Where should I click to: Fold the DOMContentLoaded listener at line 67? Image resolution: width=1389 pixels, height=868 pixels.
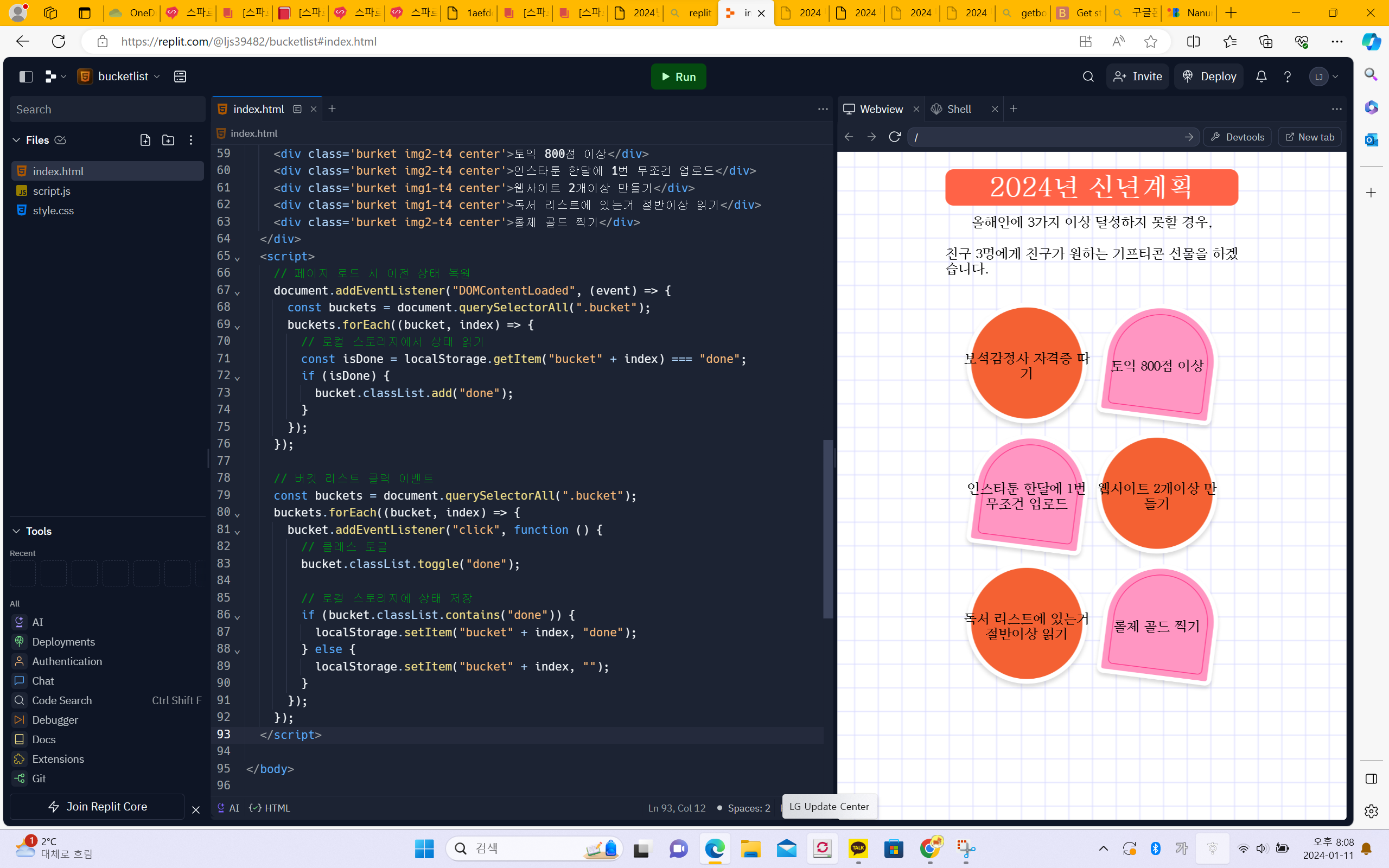tap(237, 292)
